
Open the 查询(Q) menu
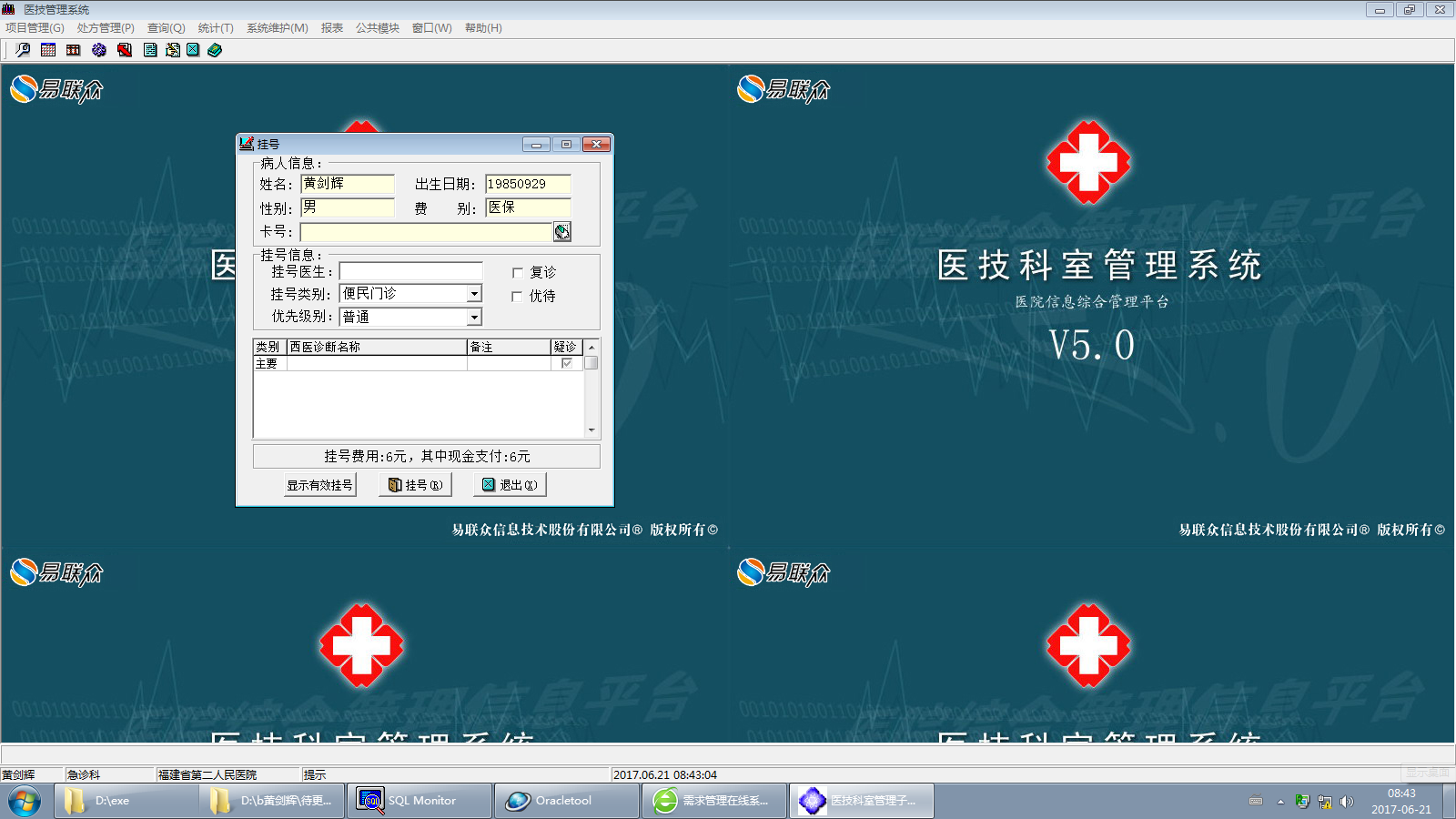(167, 28)
